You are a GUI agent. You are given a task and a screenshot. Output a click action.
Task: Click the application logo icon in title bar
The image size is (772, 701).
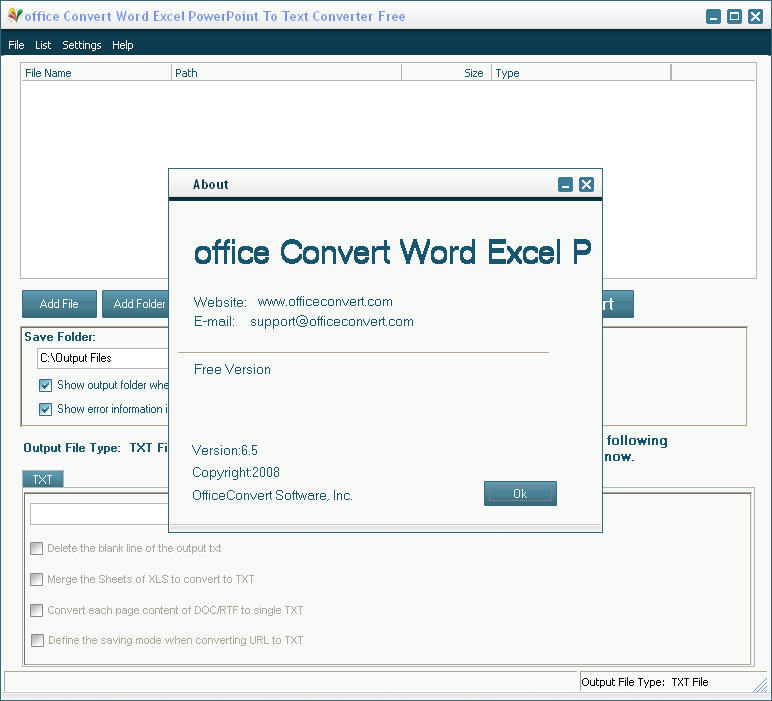15,15
